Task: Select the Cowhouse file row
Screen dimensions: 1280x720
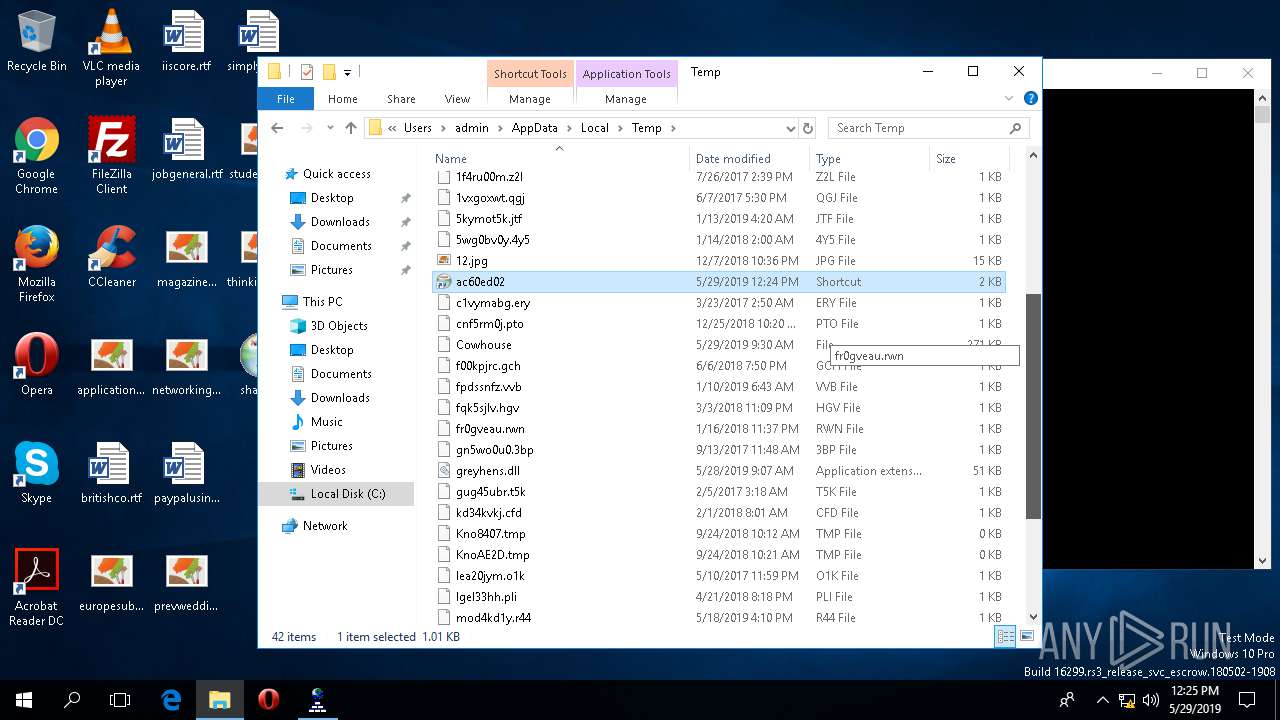Action: tap(719, 345)
